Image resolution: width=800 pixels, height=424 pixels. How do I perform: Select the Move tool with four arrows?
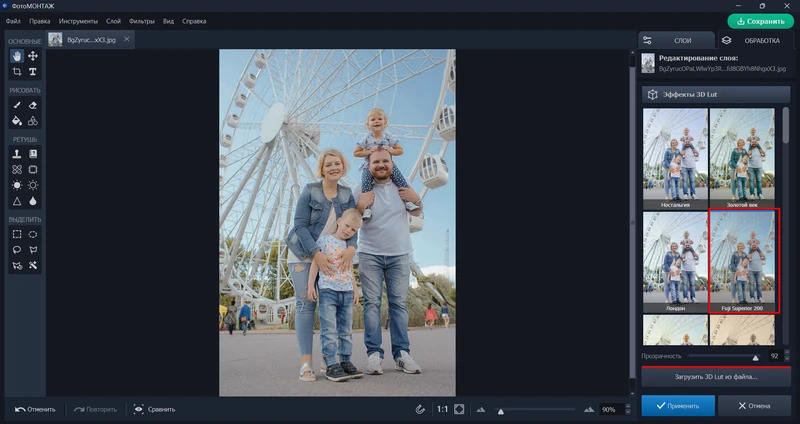pyautogui.click(x=33, y=56)
